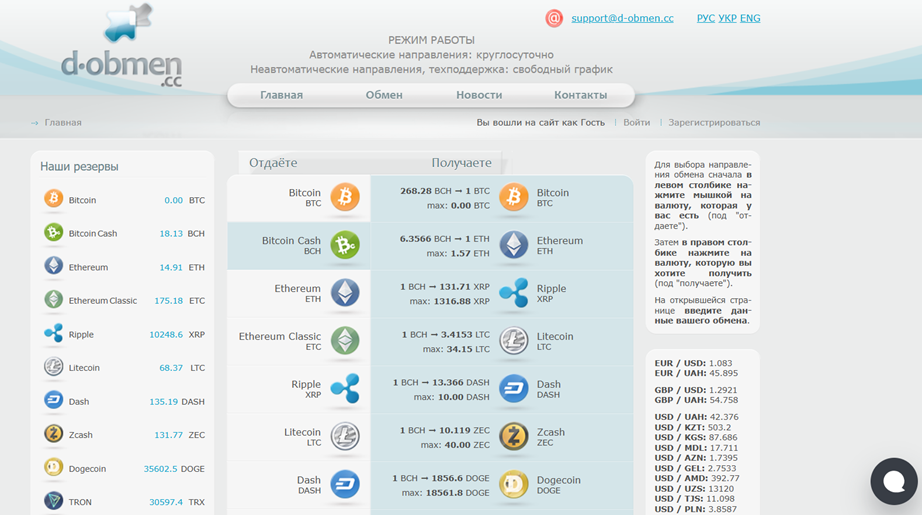
Task: Open the Новости menu tab
Action: click(479, 95)
